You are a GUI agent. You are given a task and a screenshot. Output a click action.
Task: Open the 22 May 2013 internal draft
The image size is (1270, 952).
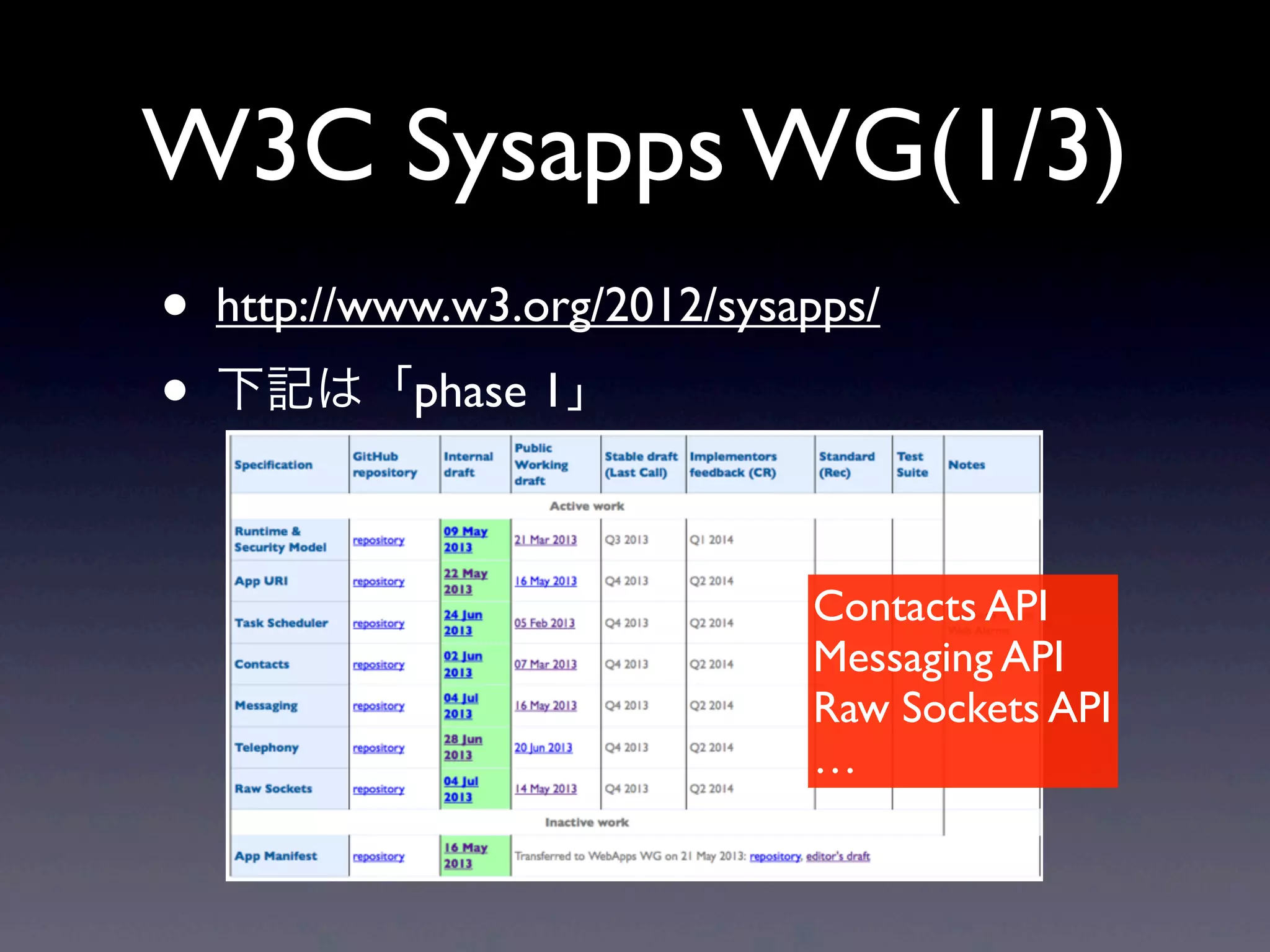(x=465, y=581)
